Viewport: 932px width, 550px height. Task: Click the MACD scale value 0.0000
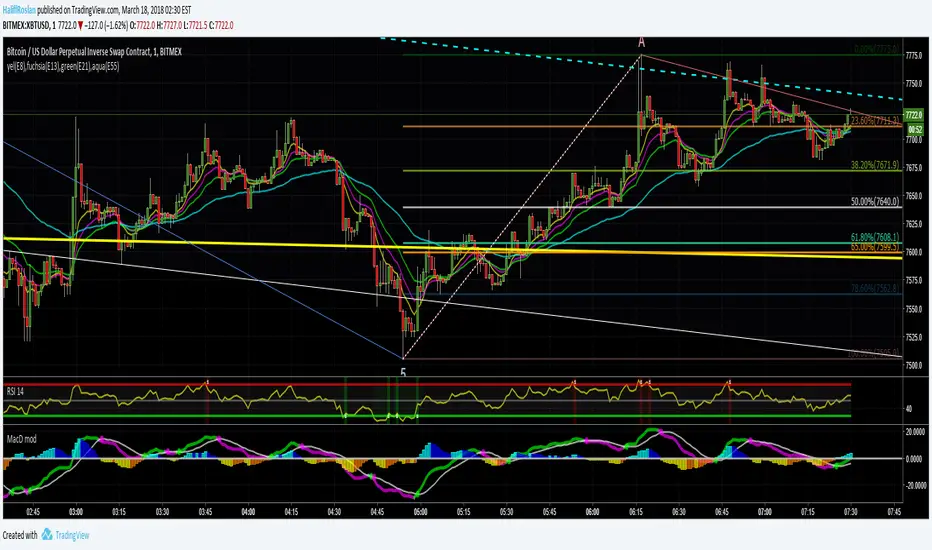coord(914,458)
